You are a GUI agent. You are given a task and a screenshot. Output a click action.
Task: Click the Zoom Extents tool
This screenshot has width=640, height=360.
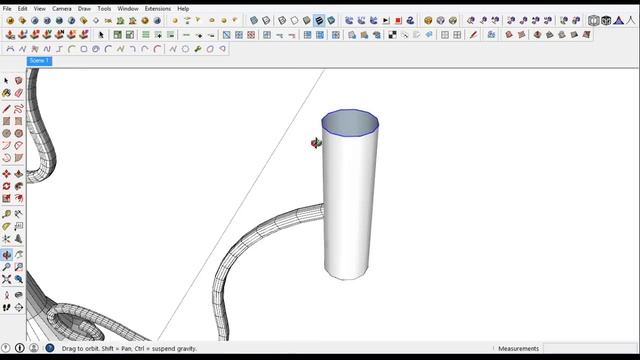[x=6, y=280]
